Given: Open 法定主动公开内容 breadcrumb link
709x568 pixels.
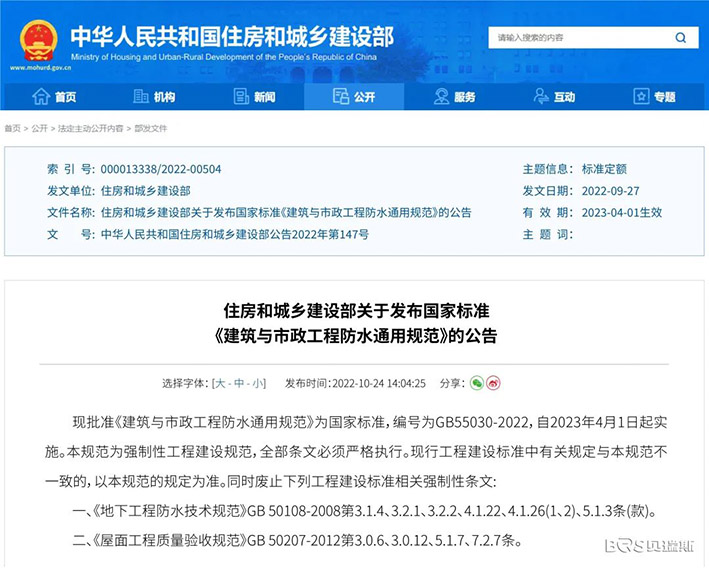Looking at the screenshot, I should (90, 129).
